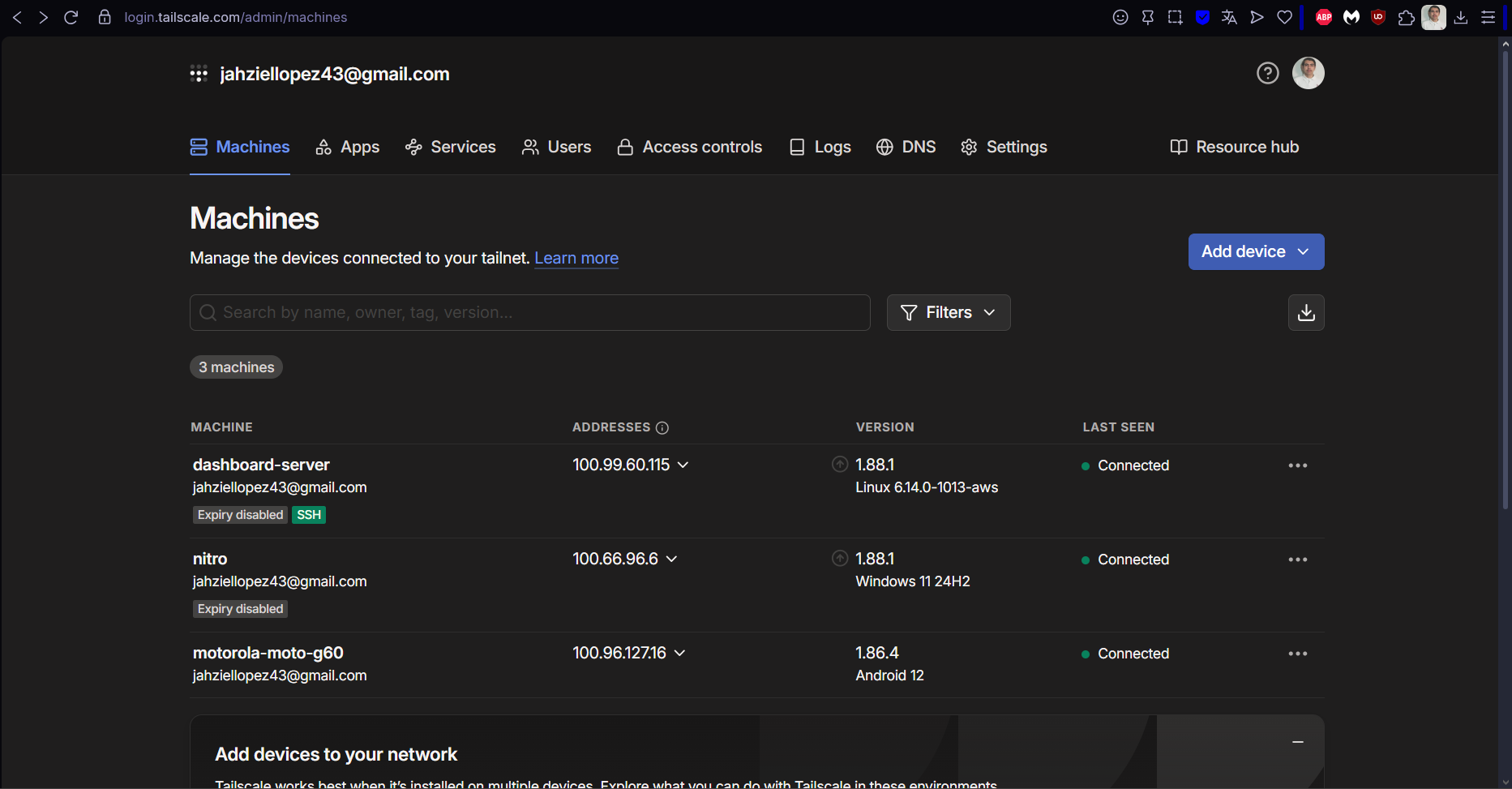Click the 3 machines count badge
This screenshot has height=789, width=1512.
(236, 367)
